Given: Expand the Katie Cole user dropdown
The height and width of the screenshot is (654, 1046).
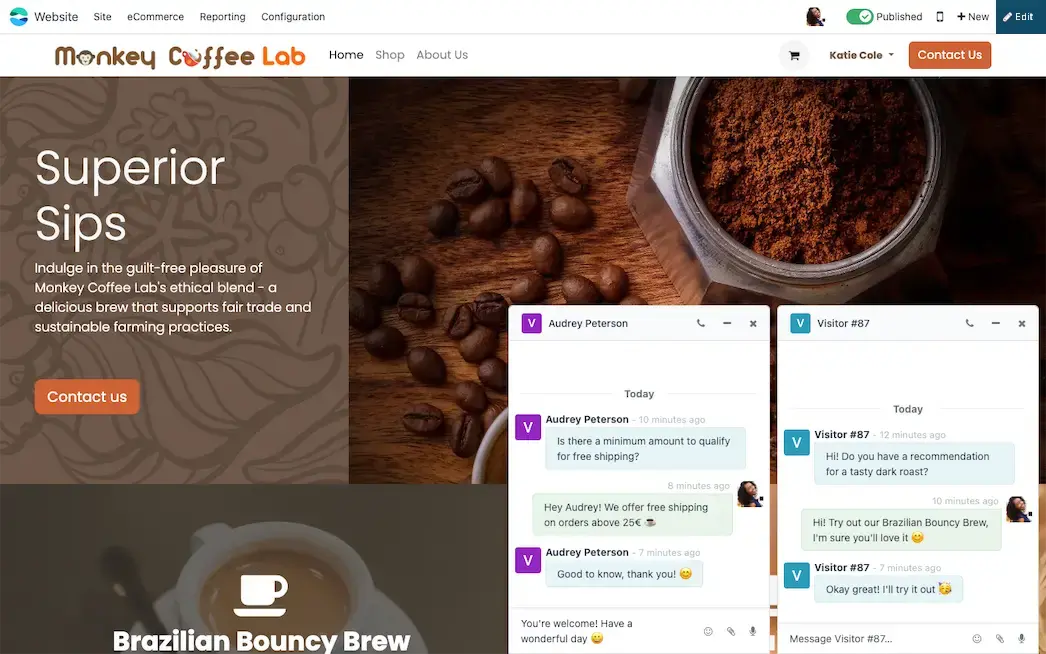Looking at the screenshot, I should 861,55.
